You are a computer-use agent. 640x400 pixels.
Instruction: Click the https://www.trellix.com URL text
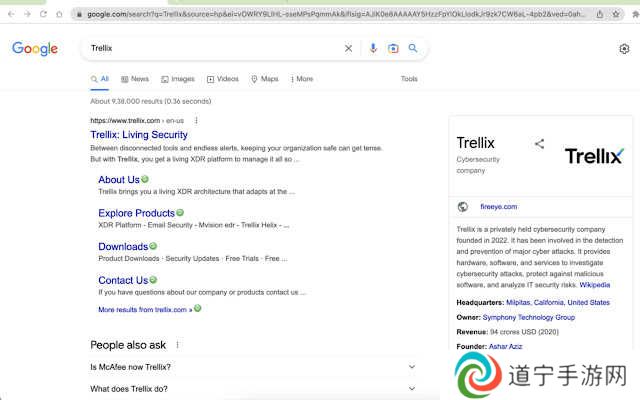pos(125,120)
